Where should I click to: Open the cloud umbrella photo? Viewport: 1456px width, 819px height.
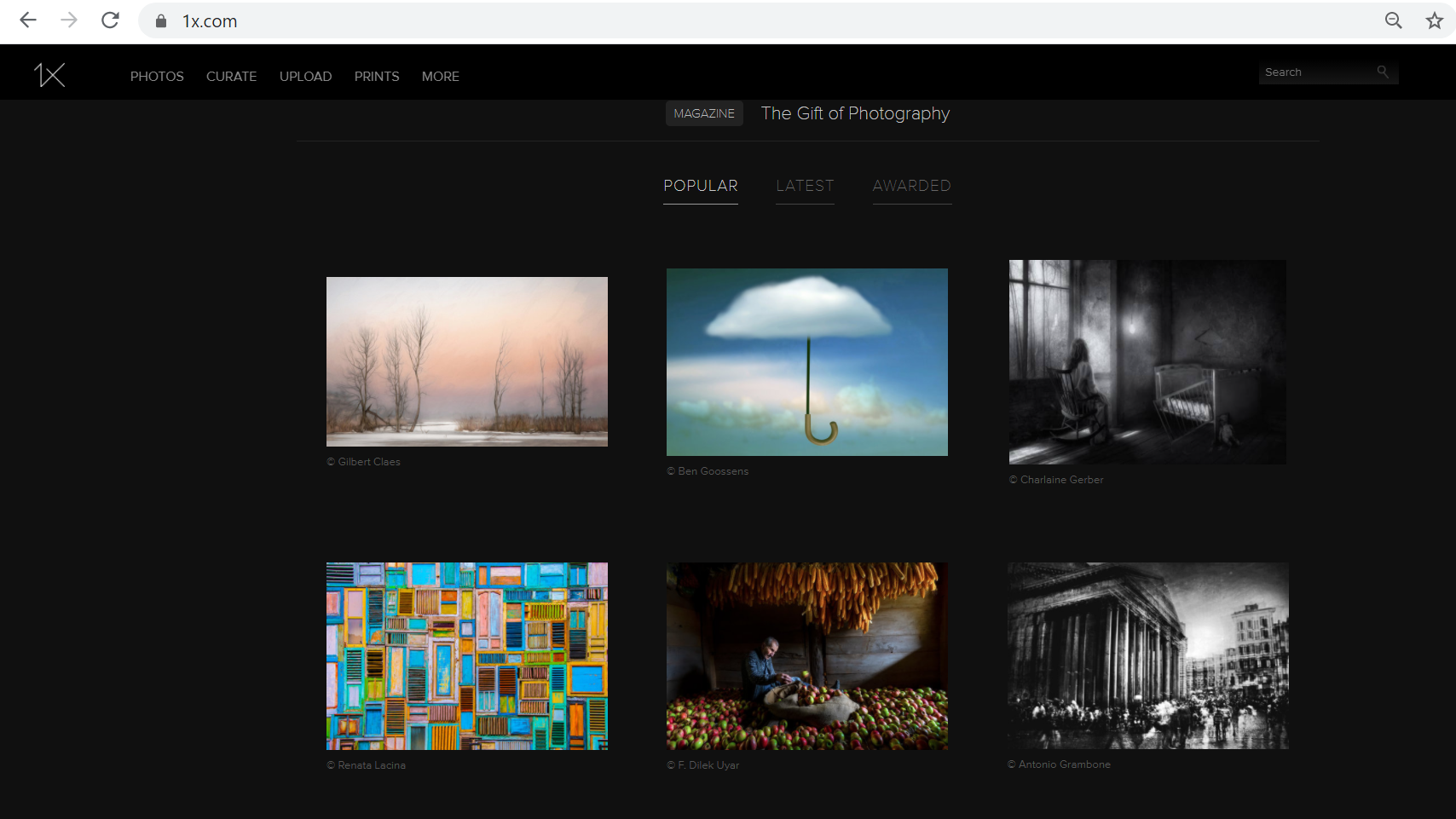click(x=807, y=362)
